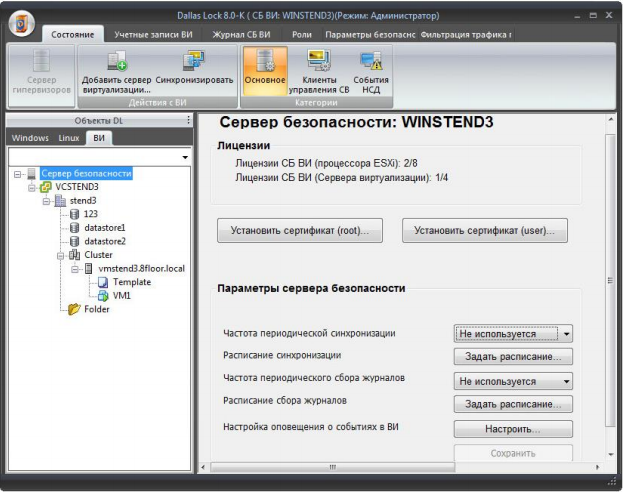Click the Сервер гипервизоров ribbon icon
The width and height of the screenshot is (624, 492).
[41, 61]
